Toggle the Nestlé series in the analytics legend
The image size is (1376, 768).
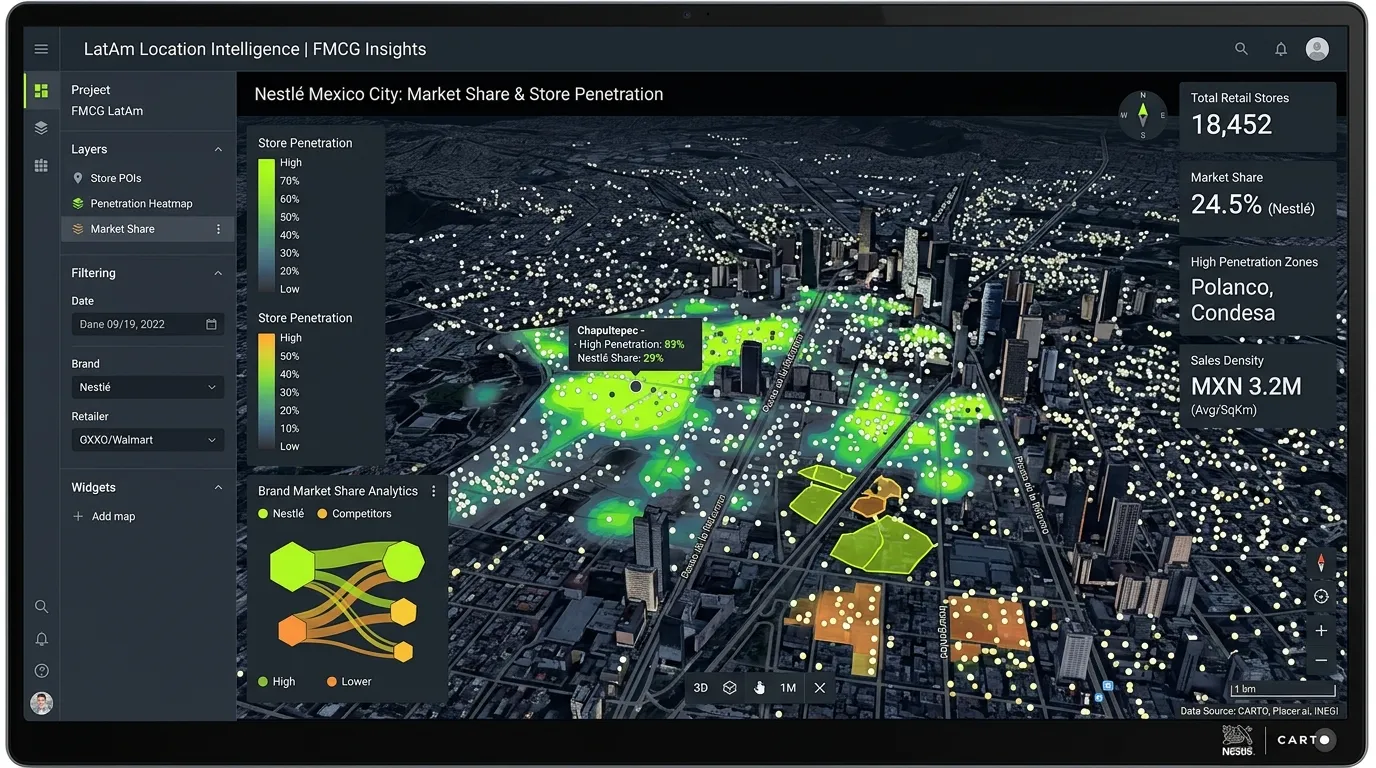tap(281, 514)
